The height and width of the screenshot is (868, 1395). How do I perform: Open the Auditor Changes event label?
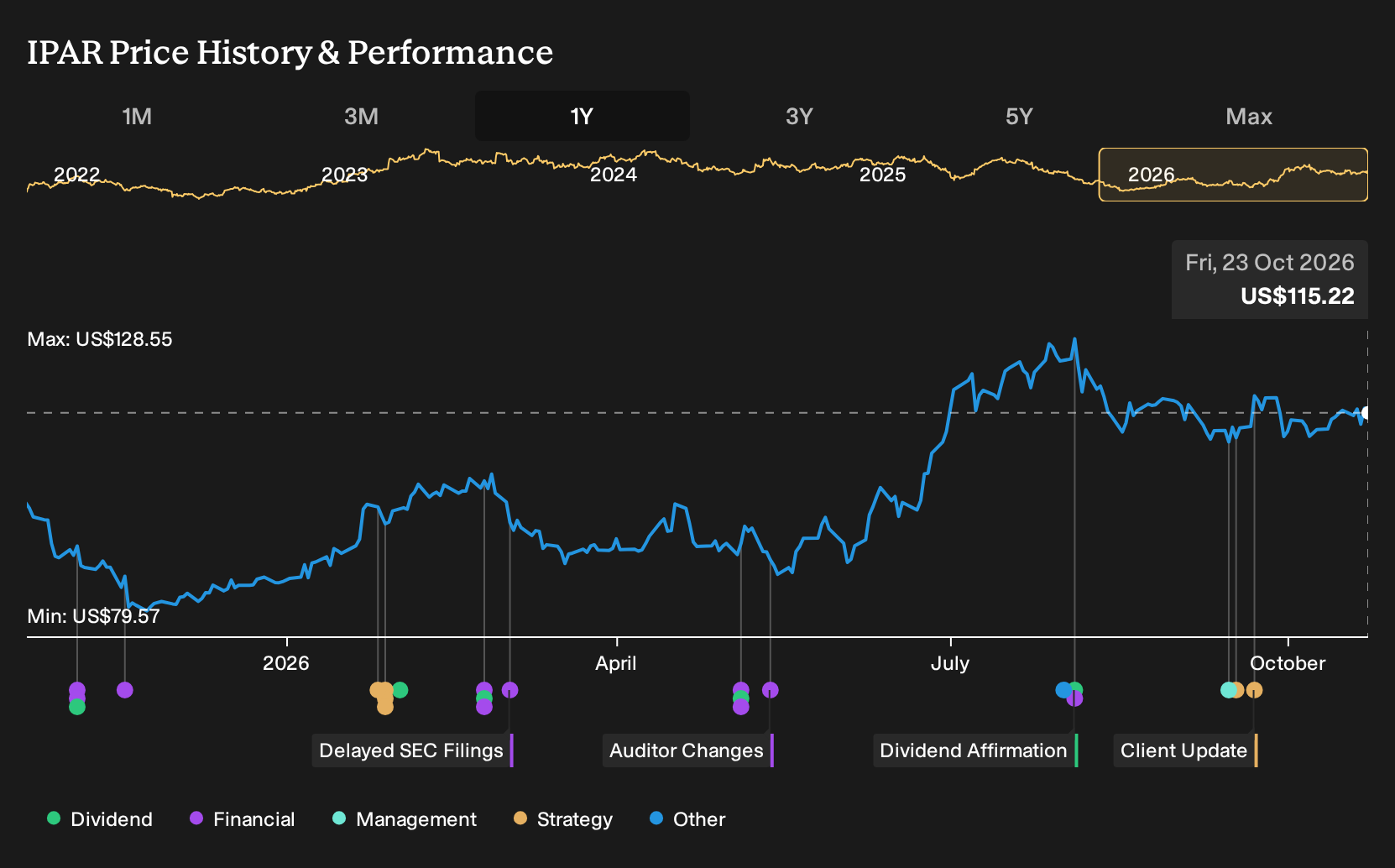click(x=687, y=750)
